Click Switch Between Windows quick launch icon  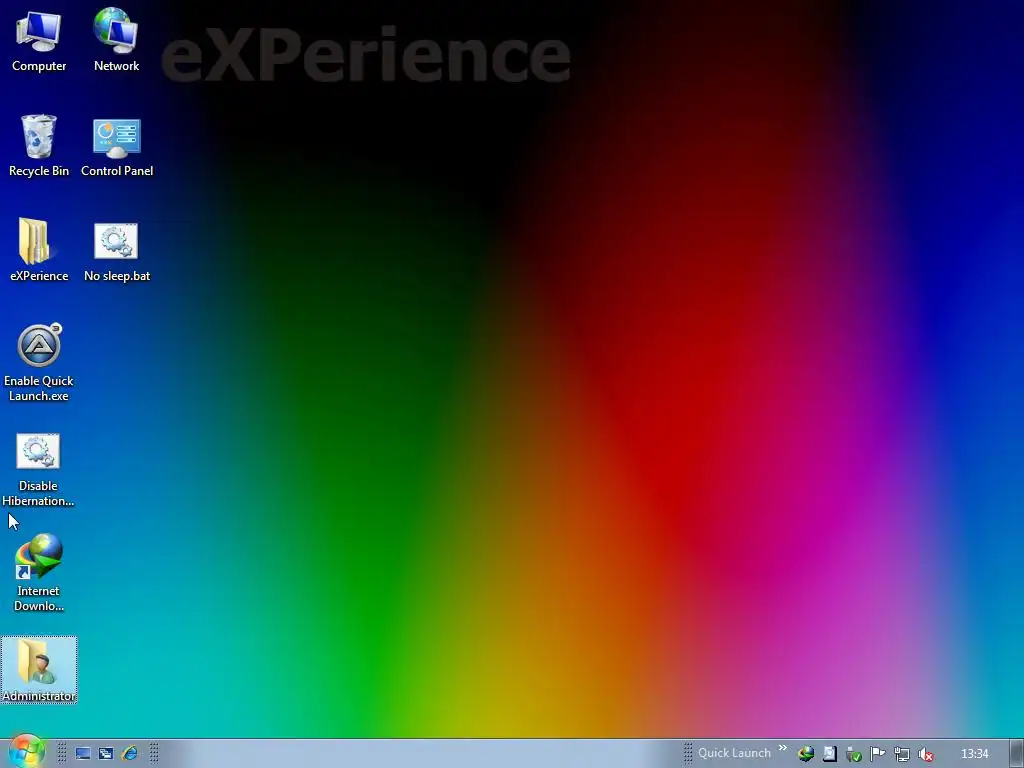pyautogui.click(x=106, y=754)
